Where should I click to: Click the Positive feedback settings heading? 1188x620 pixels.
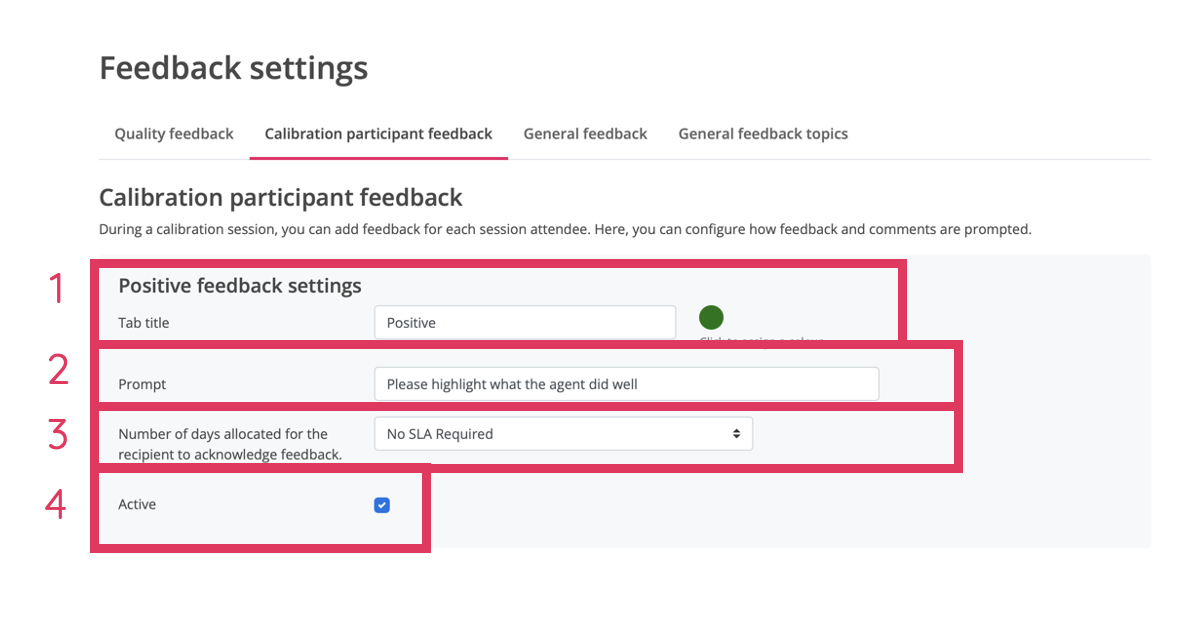(240, 286)
